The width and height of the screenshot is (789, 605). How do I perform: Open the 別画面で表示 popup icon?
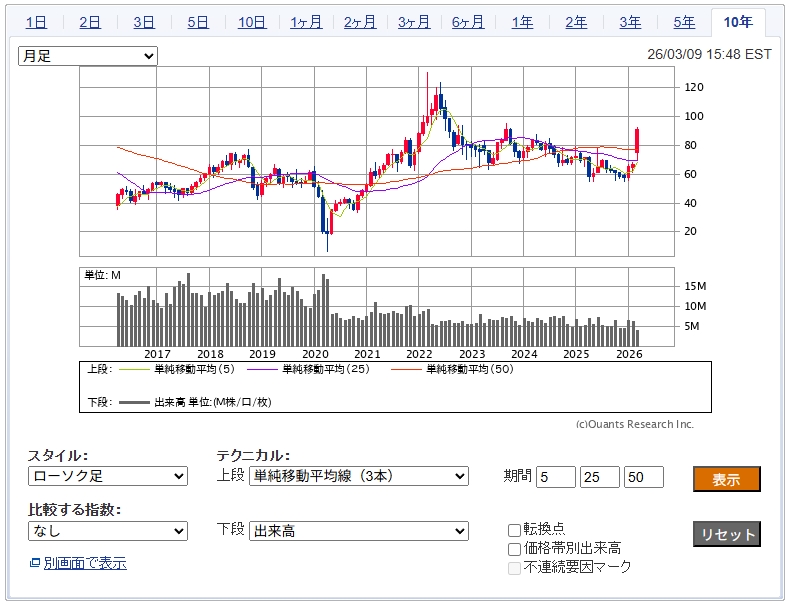pos(35,564)
